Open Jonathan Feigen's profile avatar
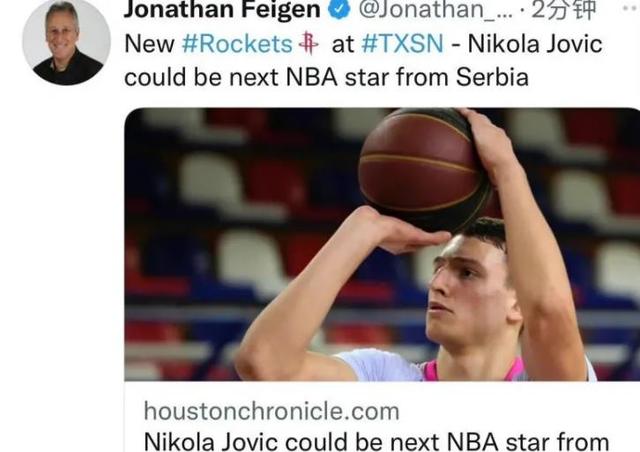Image resolution: width=640 pixels, height=452 pixels. pos(66,42)
